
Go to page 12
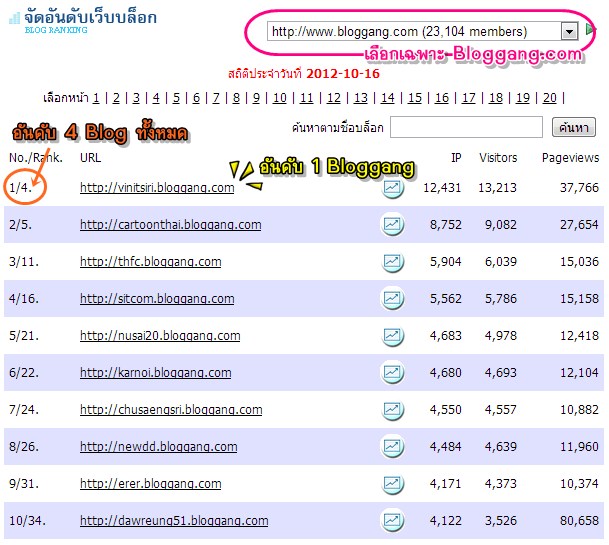pyautogui.click(x=334, y=98)
